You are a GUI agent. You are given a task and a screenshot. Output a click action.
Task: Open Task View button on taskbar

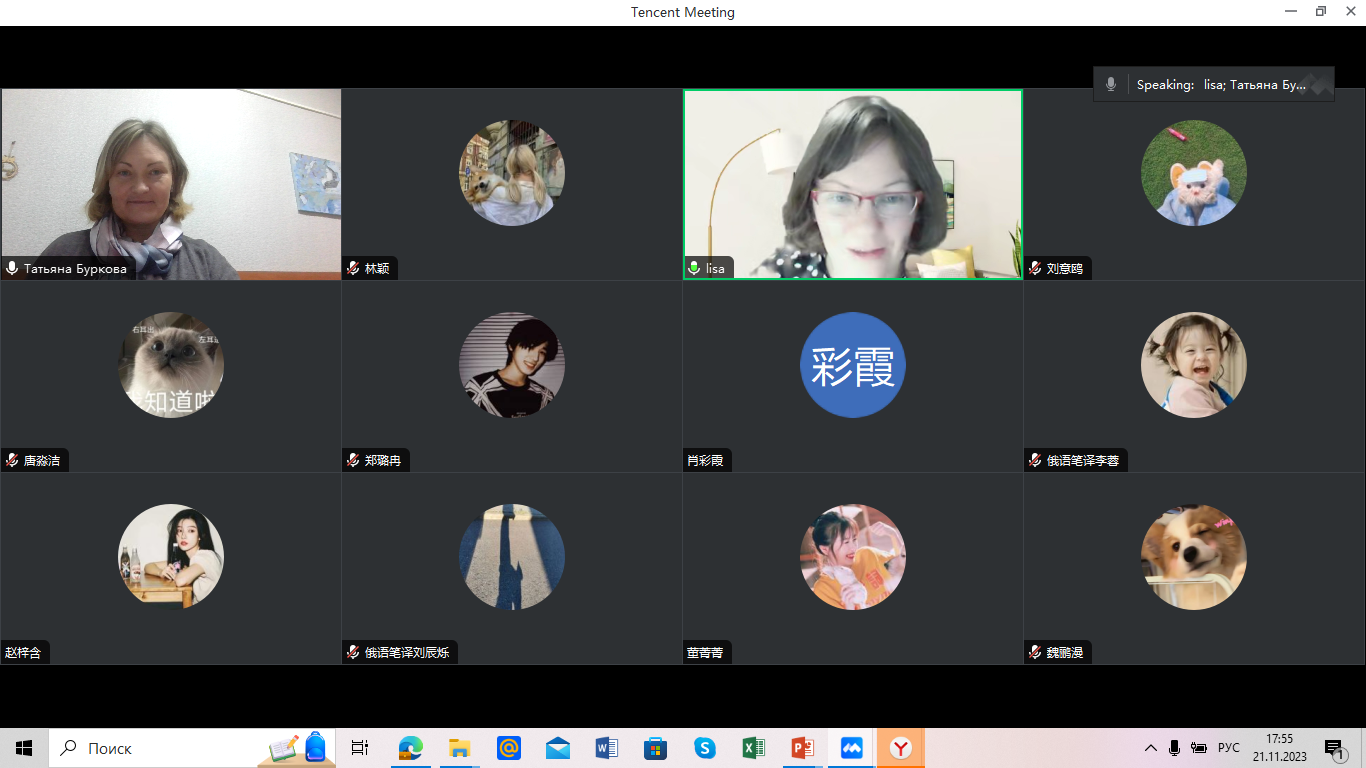point(360,748)
